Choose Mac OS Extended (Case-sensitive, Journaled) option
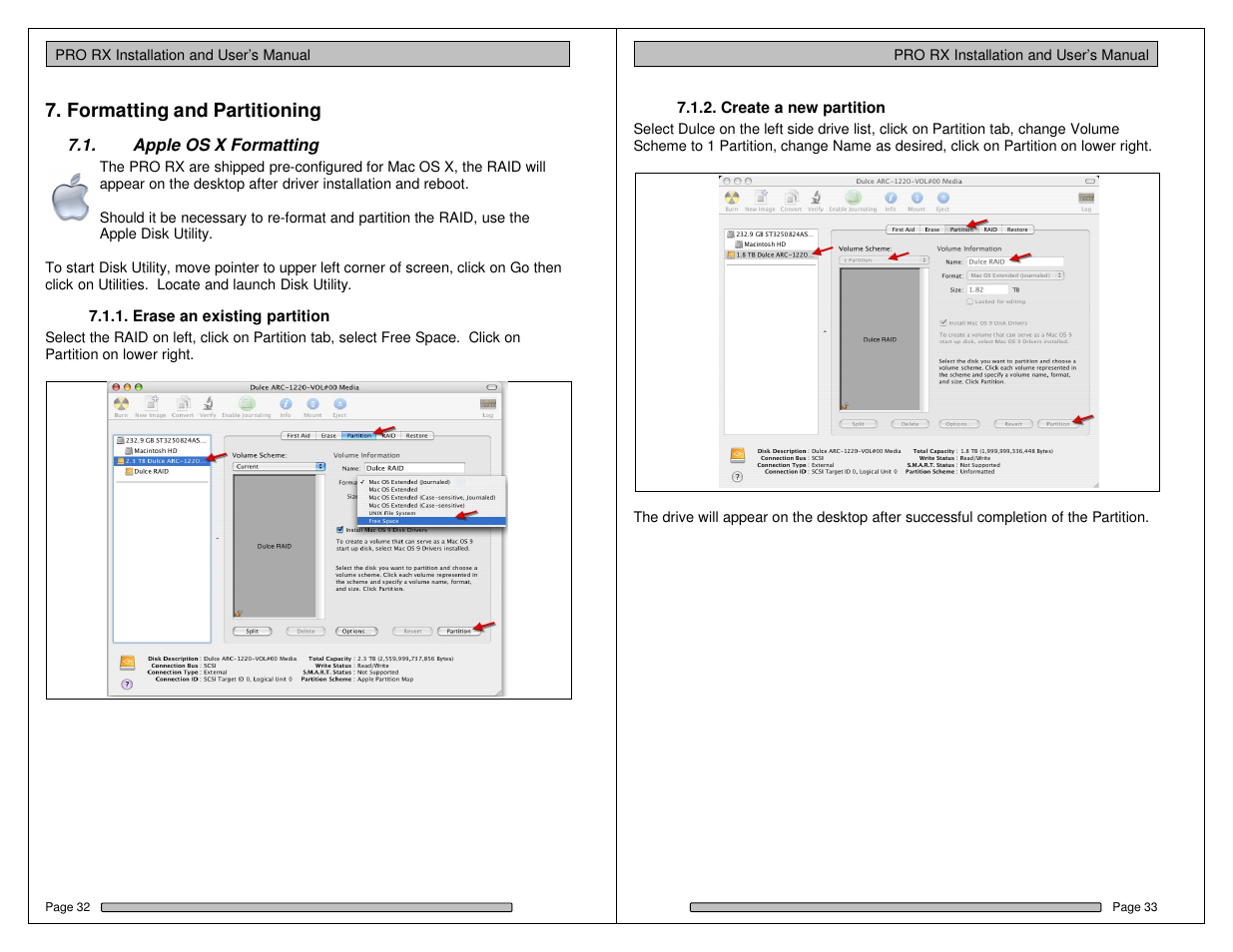This screenshot has width=1233, height=952. click(431, 497)
